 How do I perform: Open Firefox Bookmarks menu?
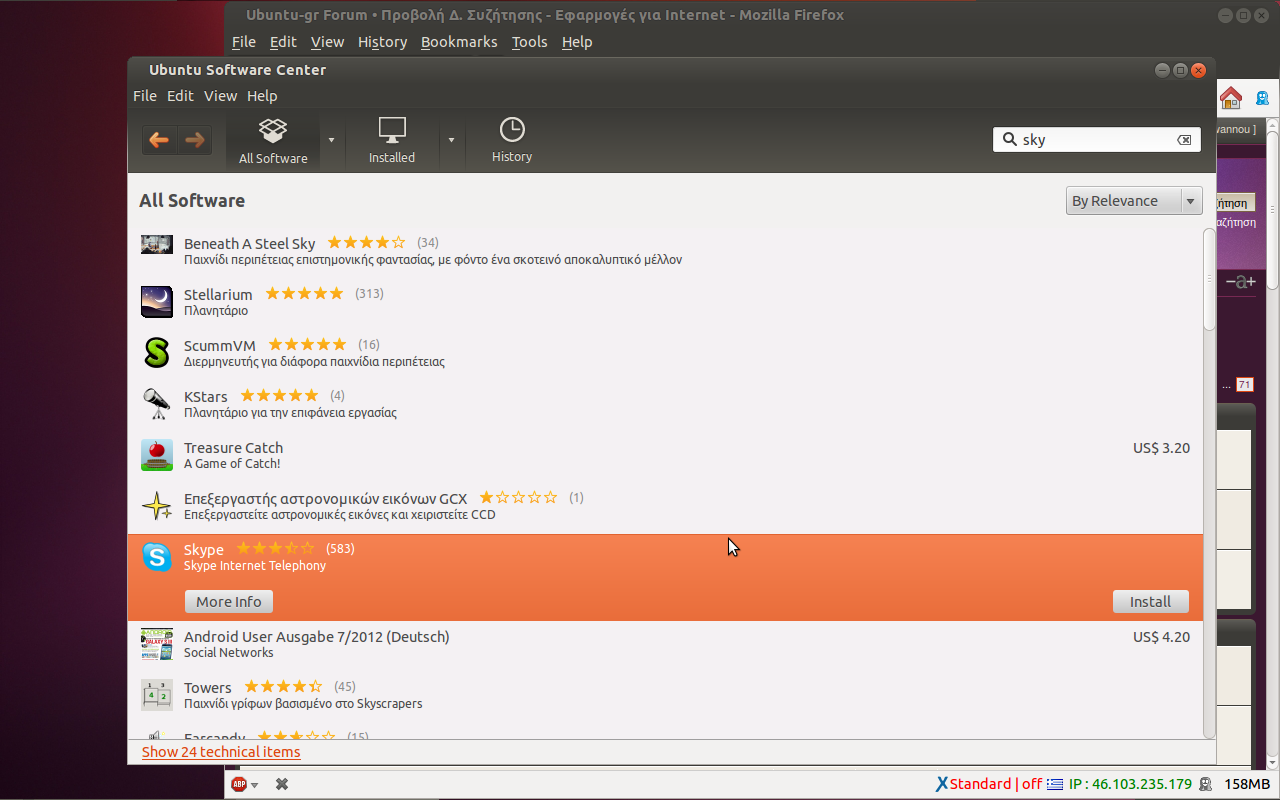[459, 42]
